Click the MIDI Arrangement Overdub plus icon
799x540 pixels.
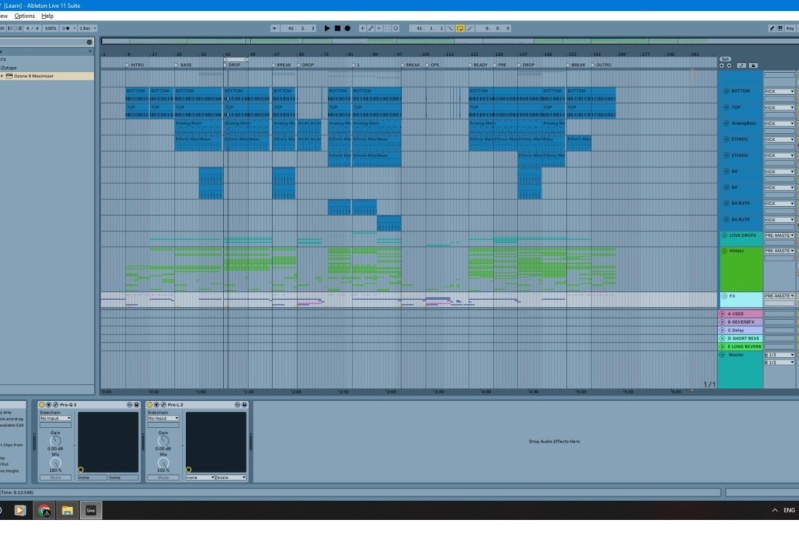point(362,29)
